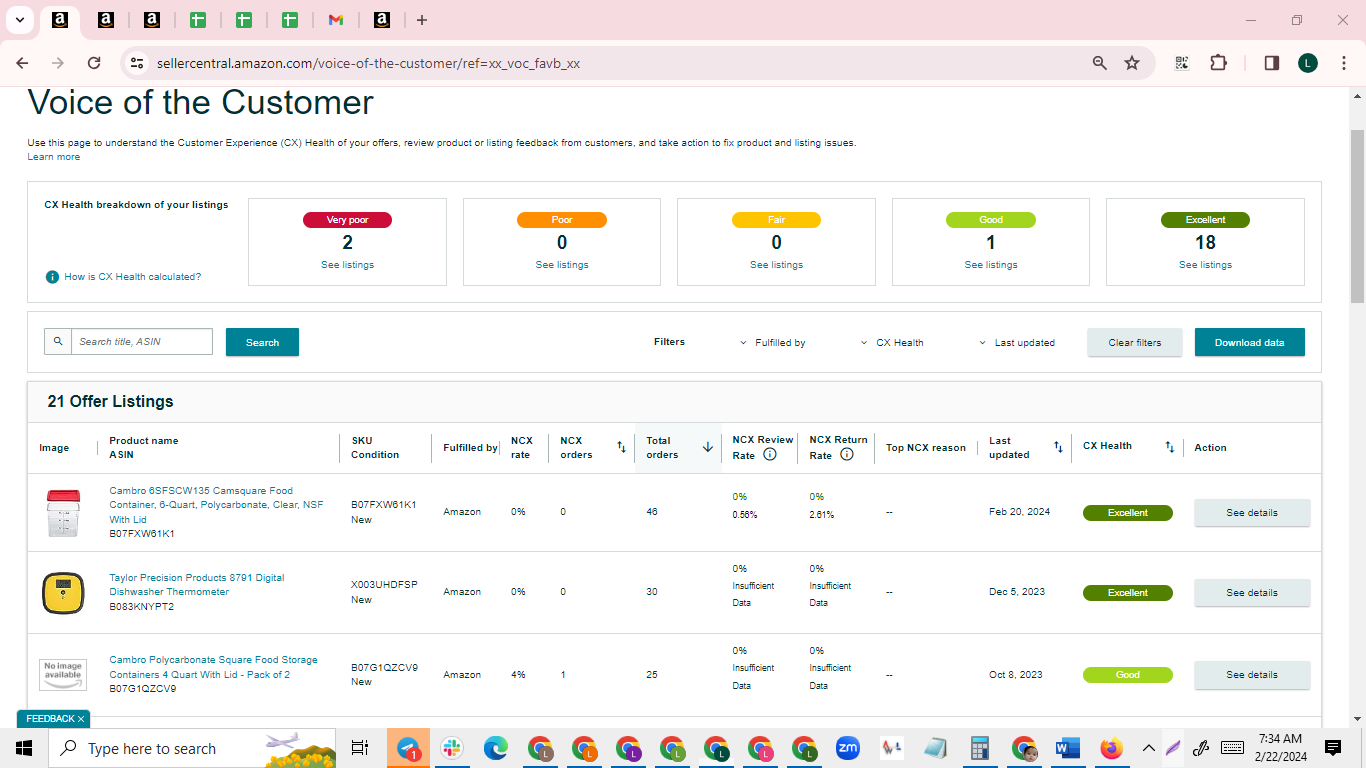The image size is (1366, 768).
Task: Click the address bar URL
Action: click(368, 63)
